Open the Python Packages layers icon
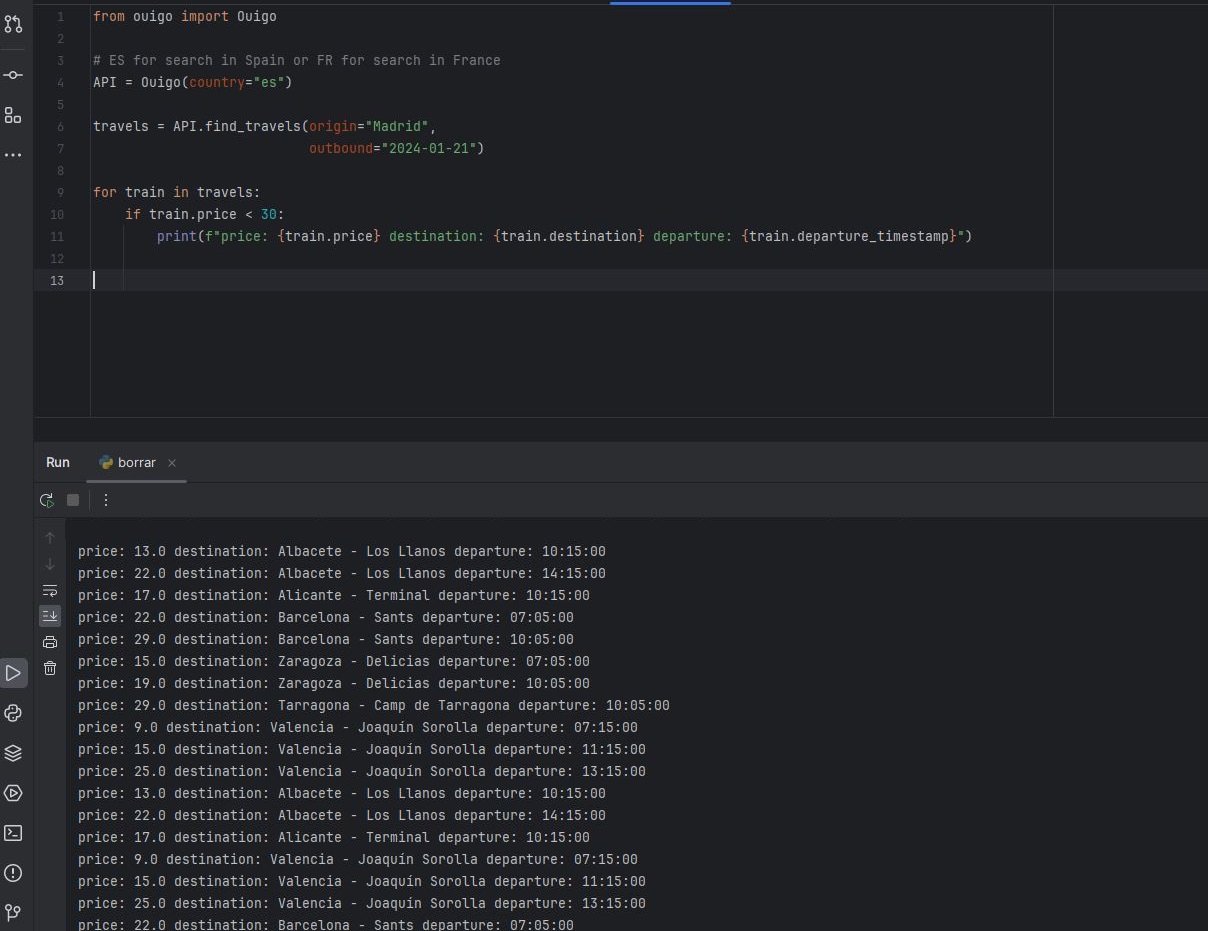 (x=13, y=753)
